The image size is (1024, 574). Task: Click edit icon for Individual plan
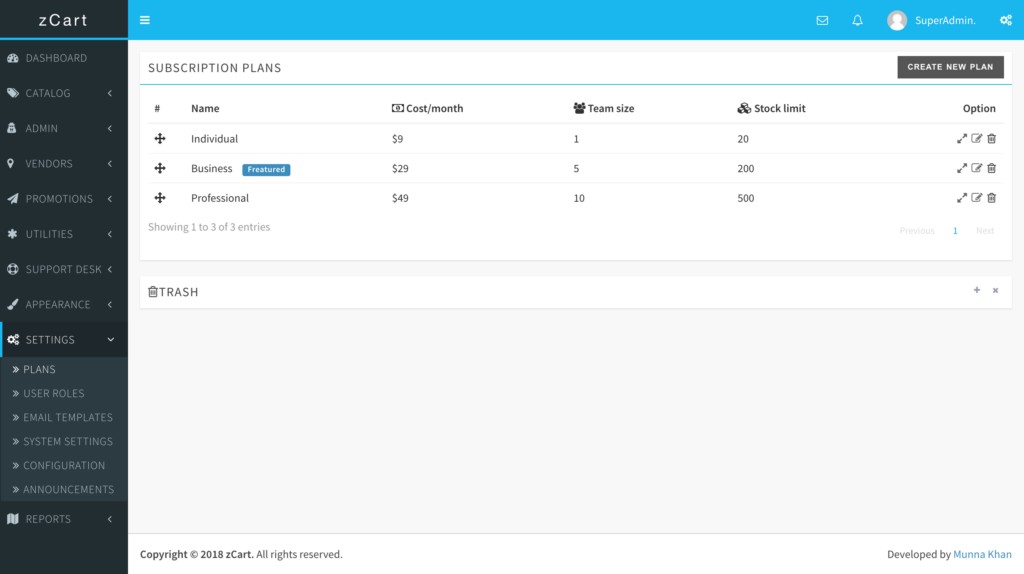(x=977, y=139)
